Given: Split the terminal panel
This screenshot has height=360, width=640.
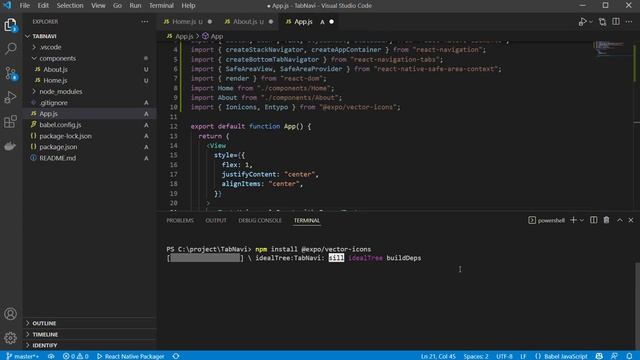Looking at the screenshot, I should 593,220.
